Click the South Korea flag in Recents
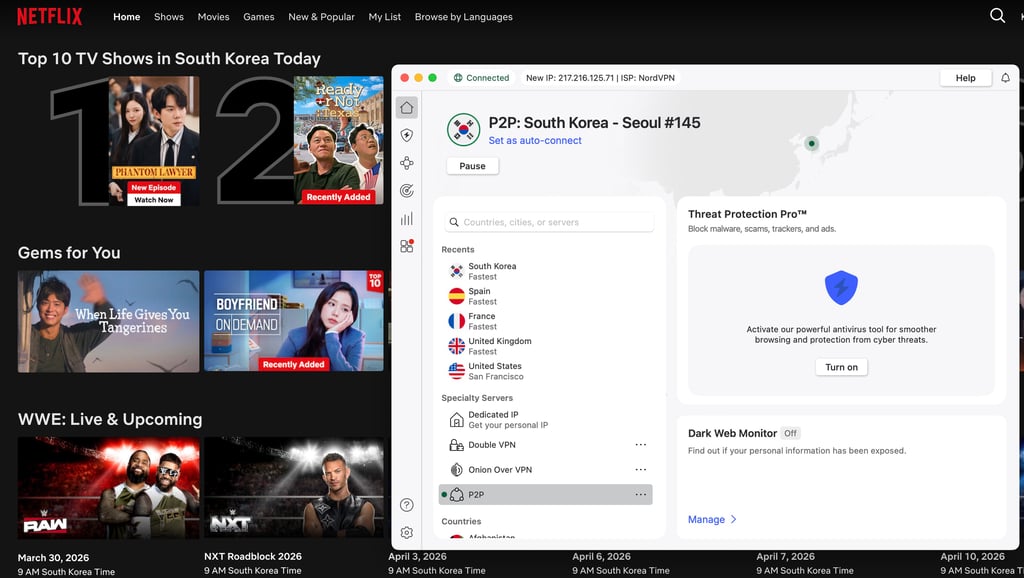The image size is (1024, 578). coord(456,271)
